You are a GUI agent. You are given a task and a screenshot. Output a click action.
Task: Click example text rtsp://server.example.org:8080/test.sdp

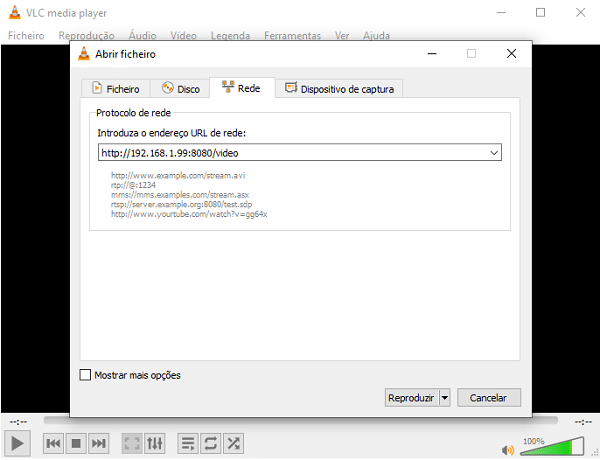click(x=181, y=204)
